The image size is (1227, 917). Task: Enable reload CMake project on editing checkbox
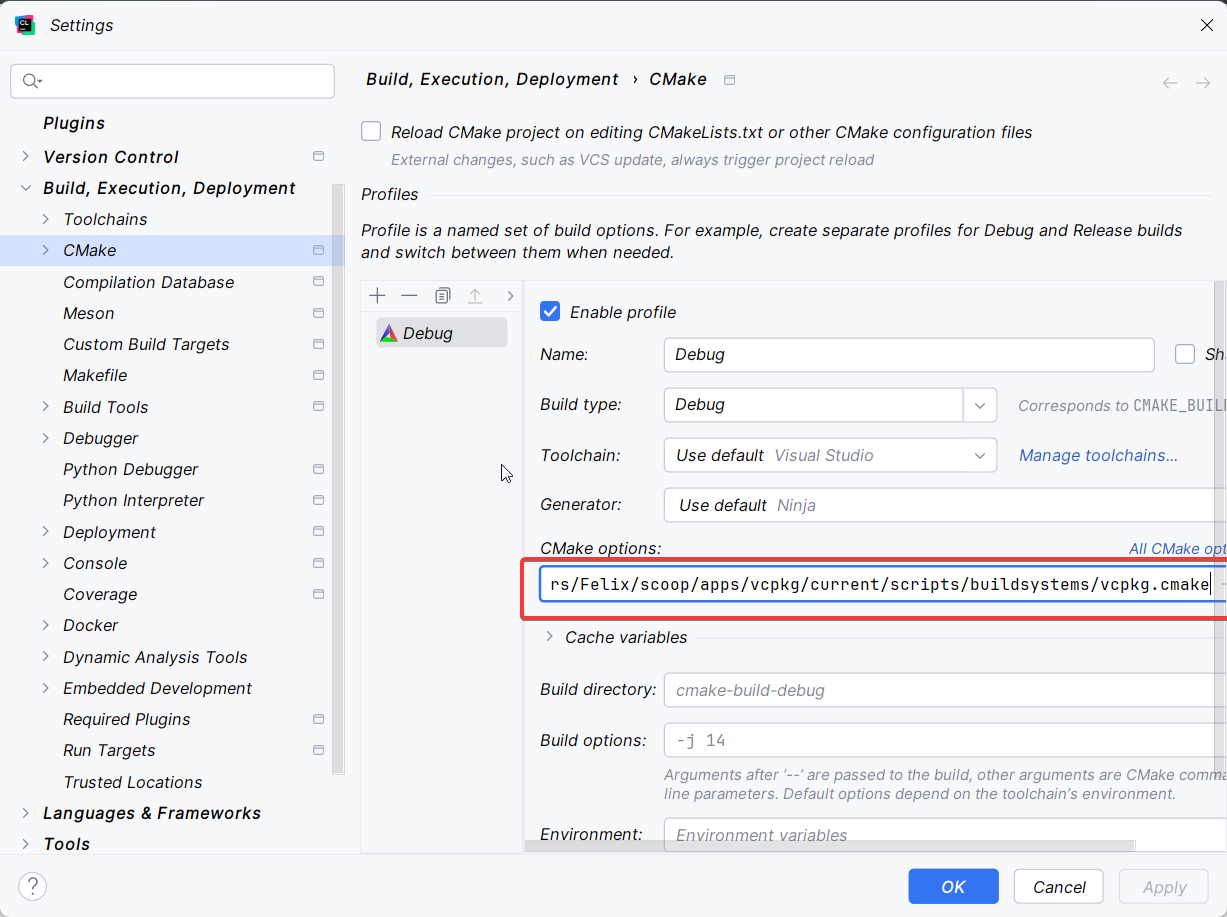(x=371, y=132)
